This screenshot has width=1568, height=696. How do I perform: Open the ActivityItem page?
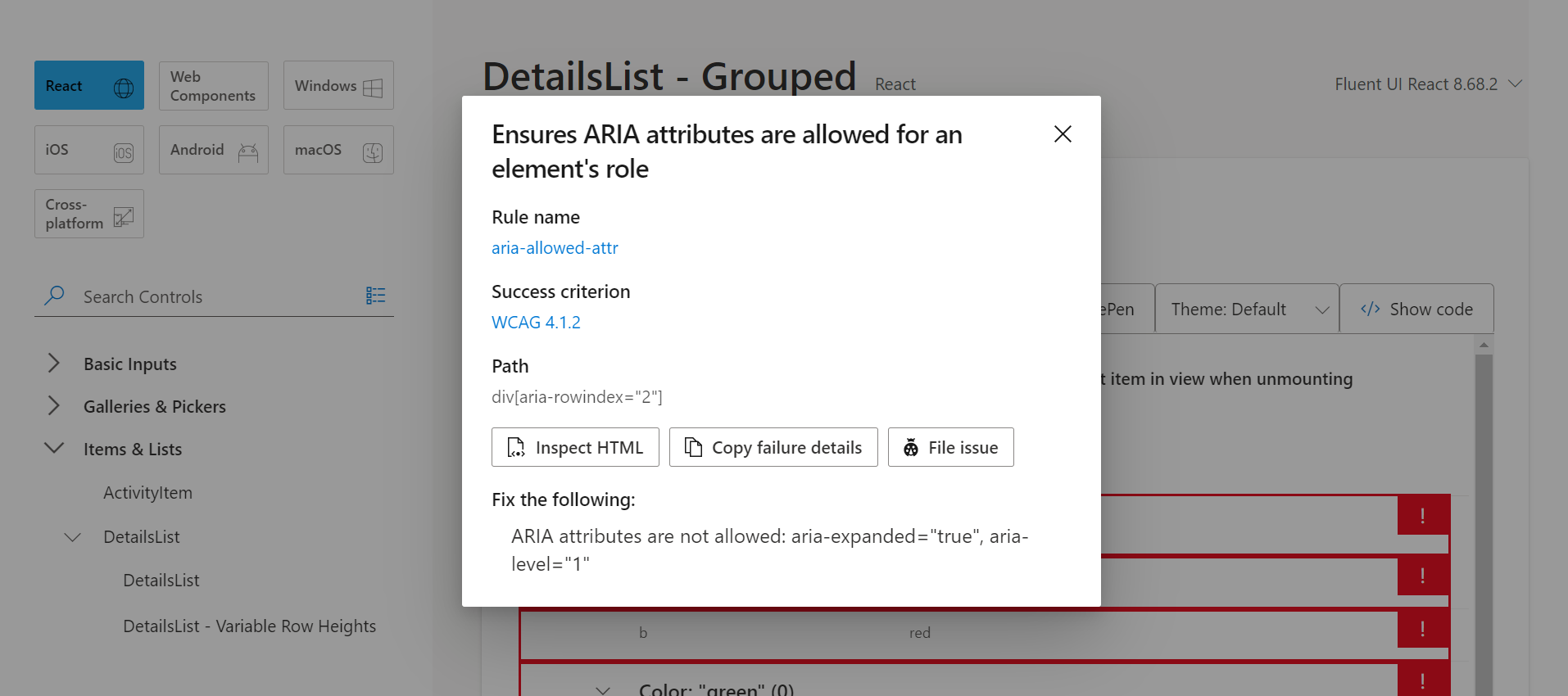pyautogui.click(x=147, y=493)
